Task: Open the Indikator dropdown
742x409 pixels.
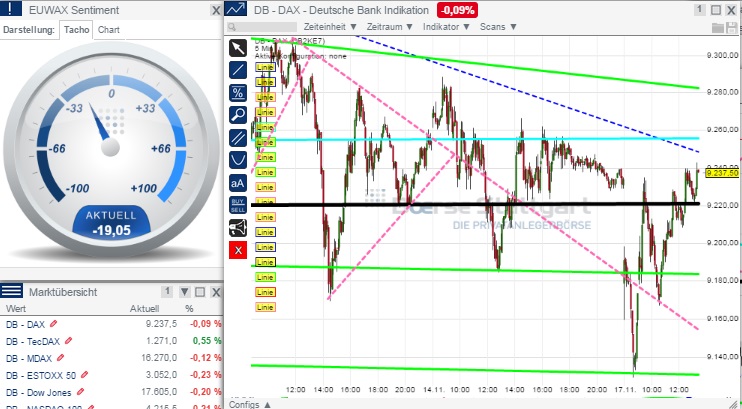Action: (446, 27)
